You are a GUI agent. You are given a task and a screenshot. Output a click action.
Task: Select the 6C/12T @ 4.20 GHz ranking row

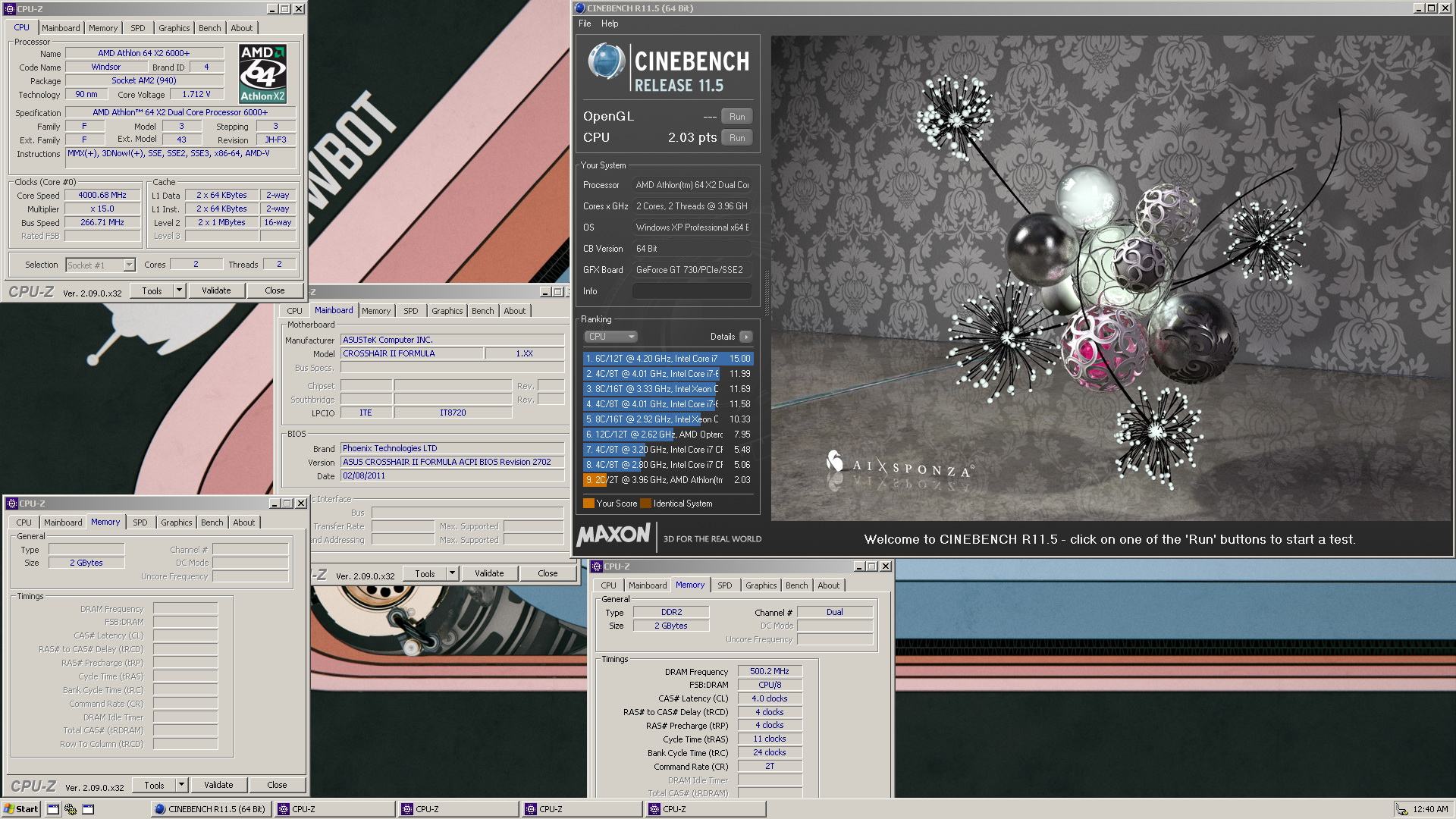click(668, 359)
